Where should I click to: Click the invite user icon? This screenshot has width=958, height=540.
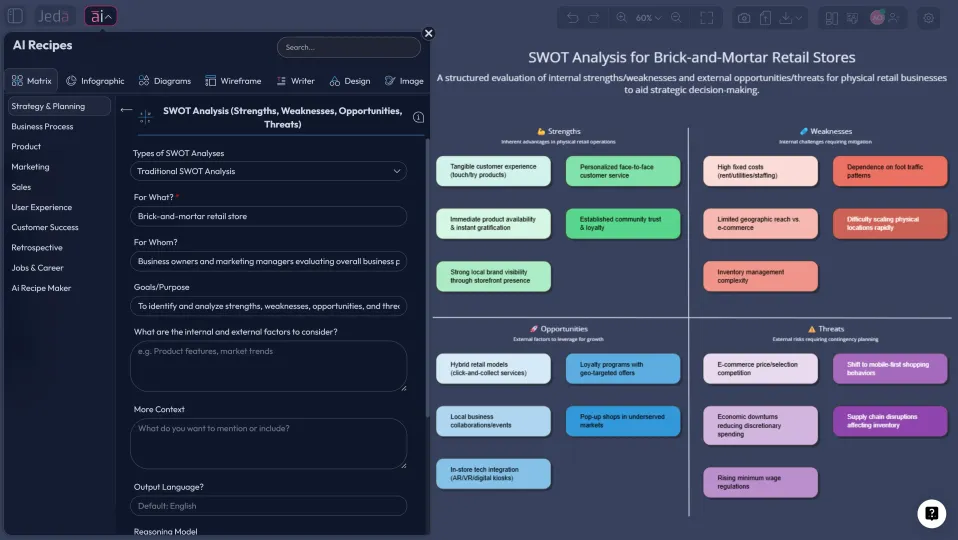pyautogui.click(x=894, y=18)
